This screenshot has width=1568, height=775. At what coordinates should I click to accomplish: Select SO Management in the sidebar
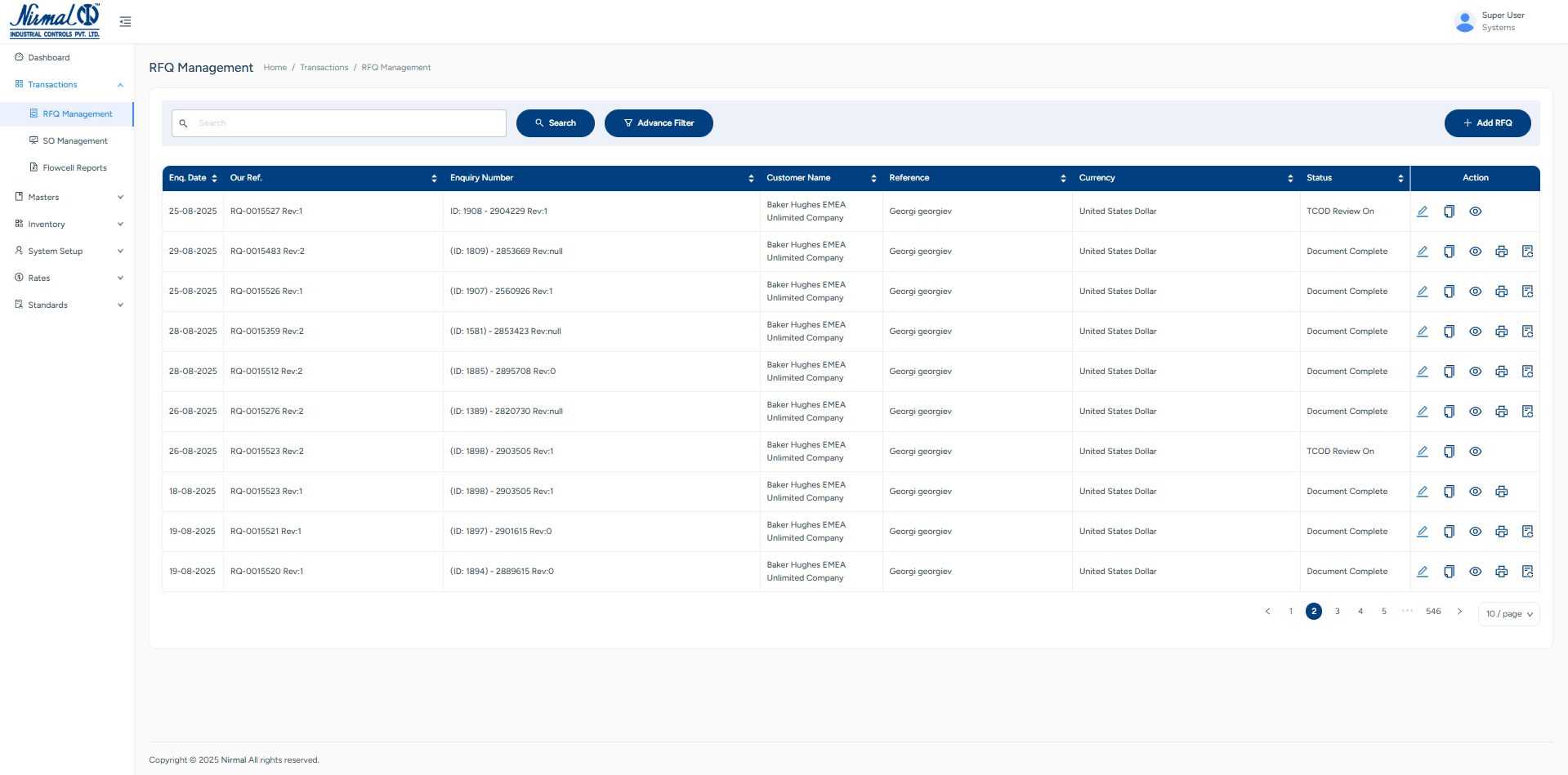74,140
